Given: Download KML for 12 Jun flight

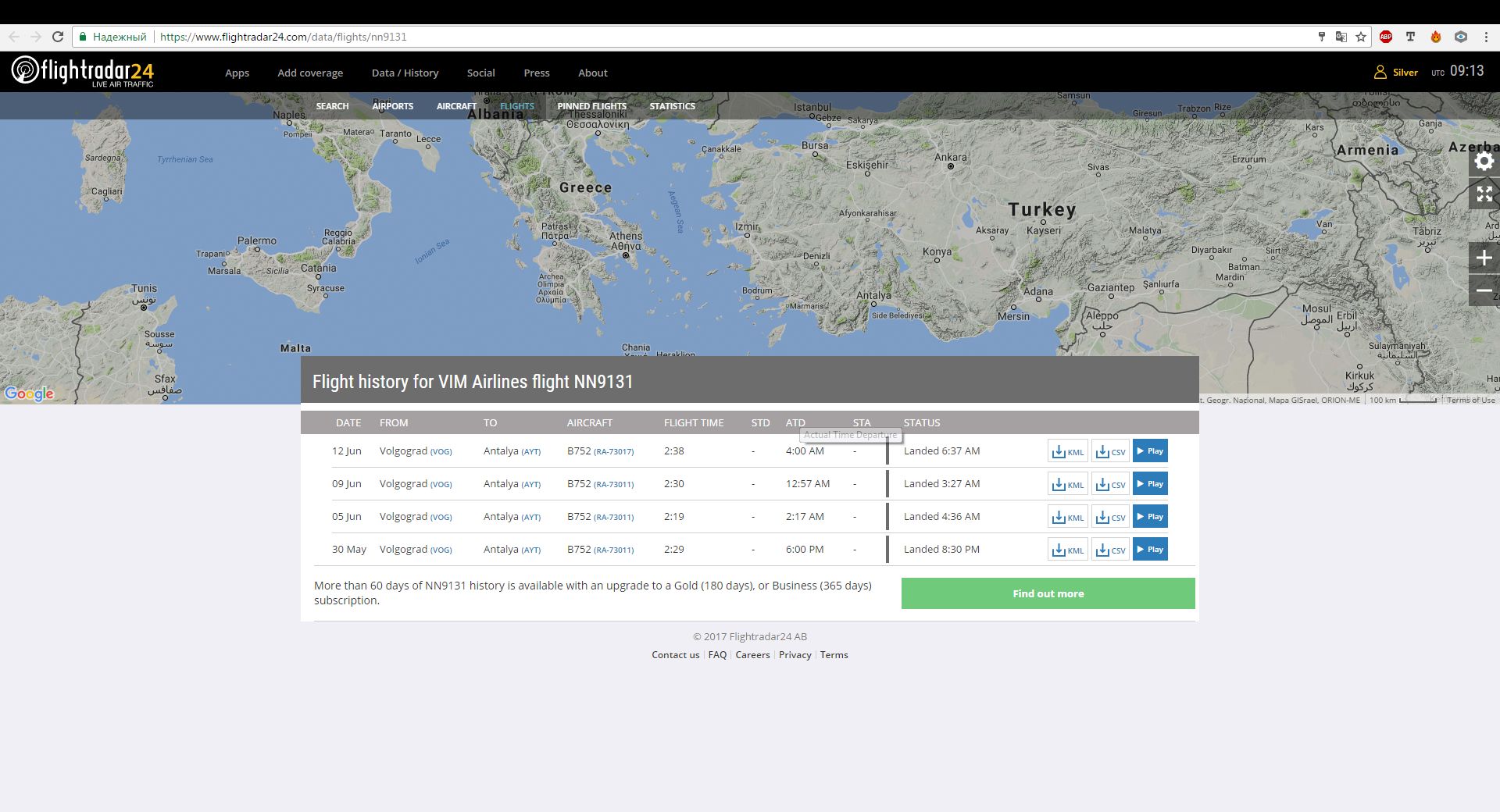Looking at the screenshot, I should click(1067, 451).
